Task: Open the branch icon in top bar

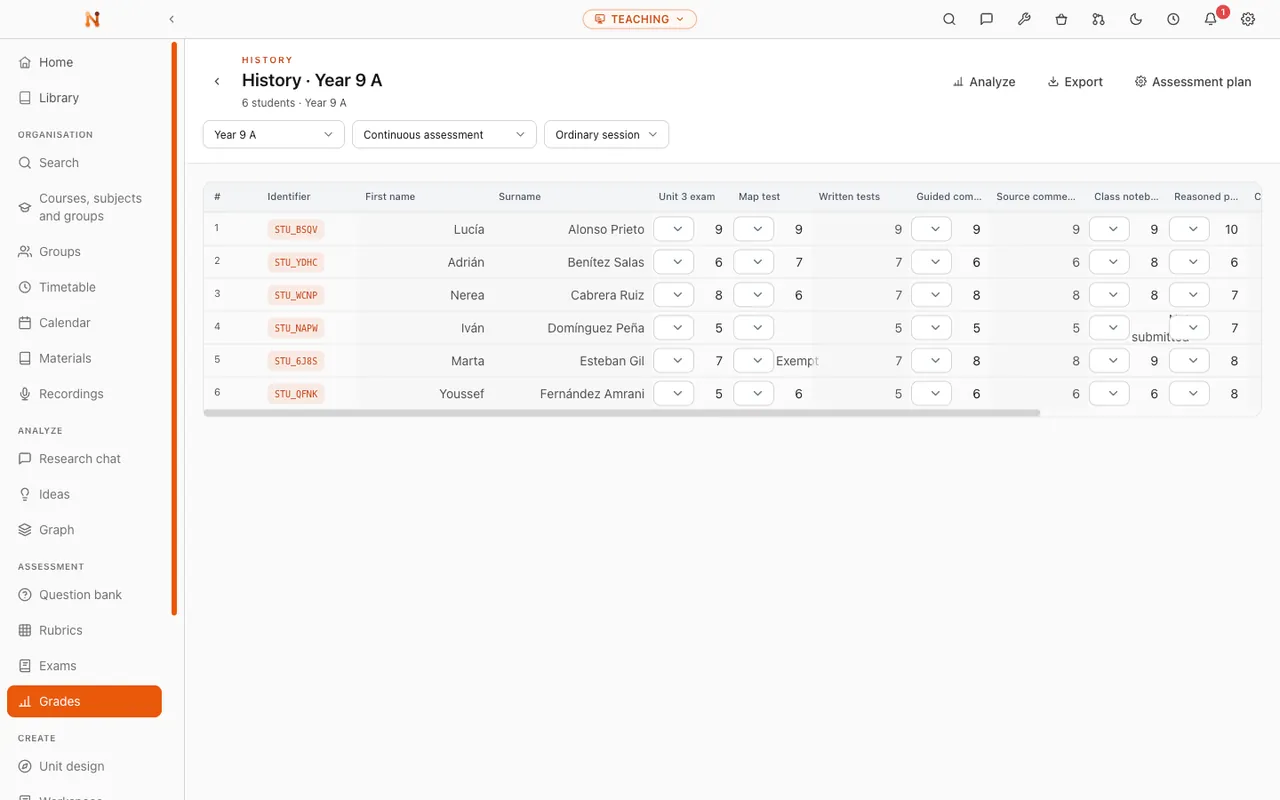Action: [x=1099, y=19]
